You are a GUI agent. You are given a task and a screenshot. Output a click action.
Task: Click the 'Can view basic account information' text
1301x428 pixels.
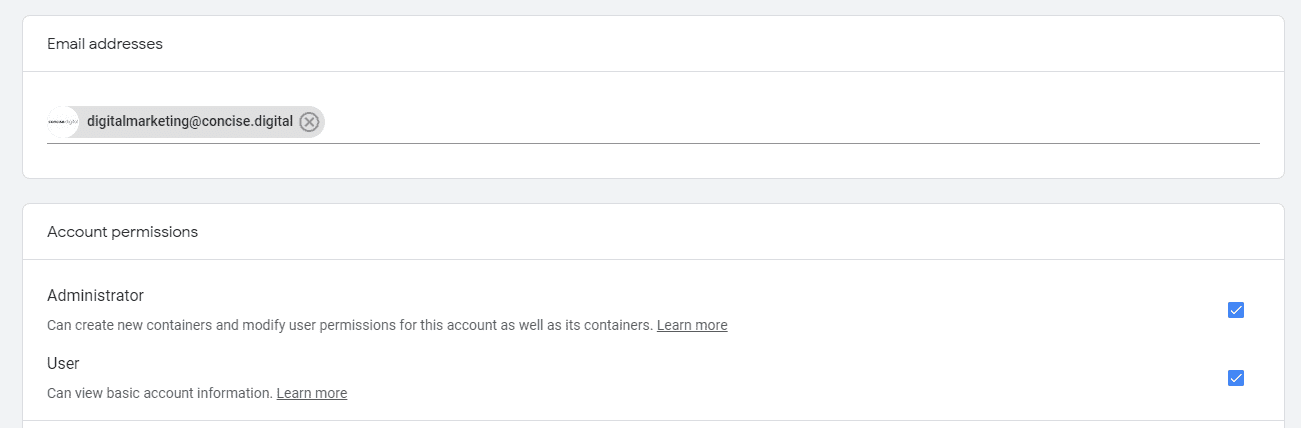[160, 393]
